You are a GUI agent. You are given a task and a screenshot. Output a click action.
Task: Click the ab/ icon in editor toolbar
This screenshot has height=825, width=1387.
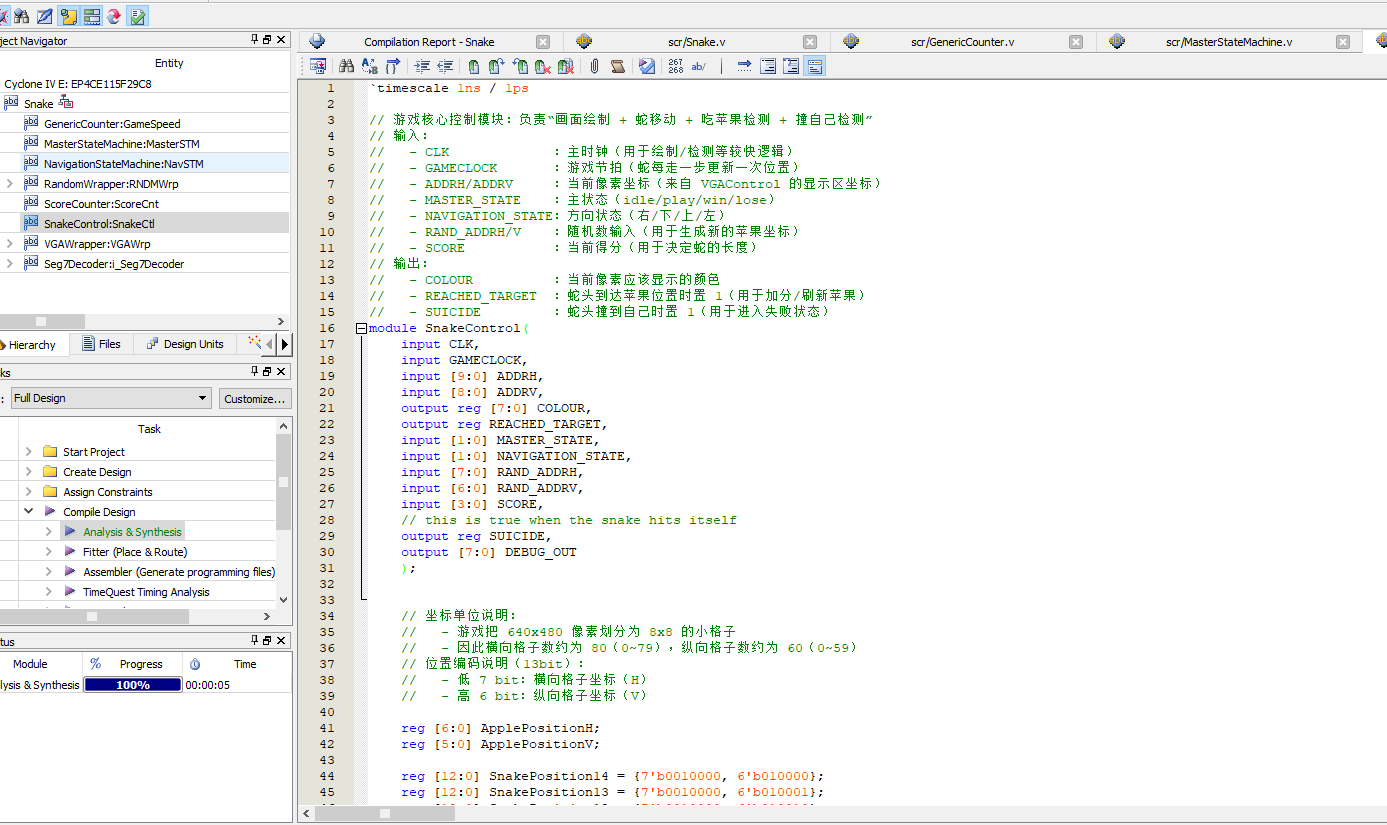coord(699,66)
